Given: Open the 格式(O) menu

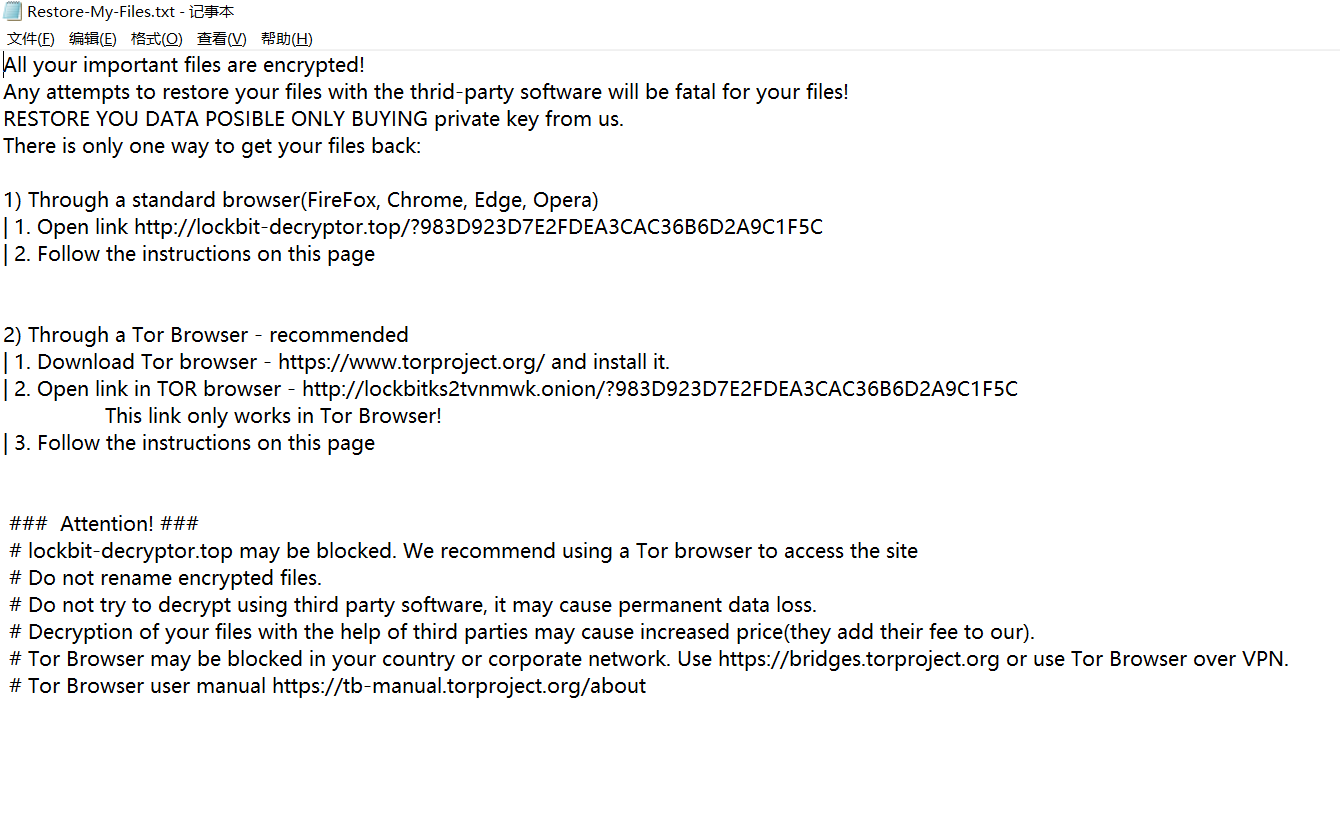Looking at the screenshot, I should coord(156,39).
